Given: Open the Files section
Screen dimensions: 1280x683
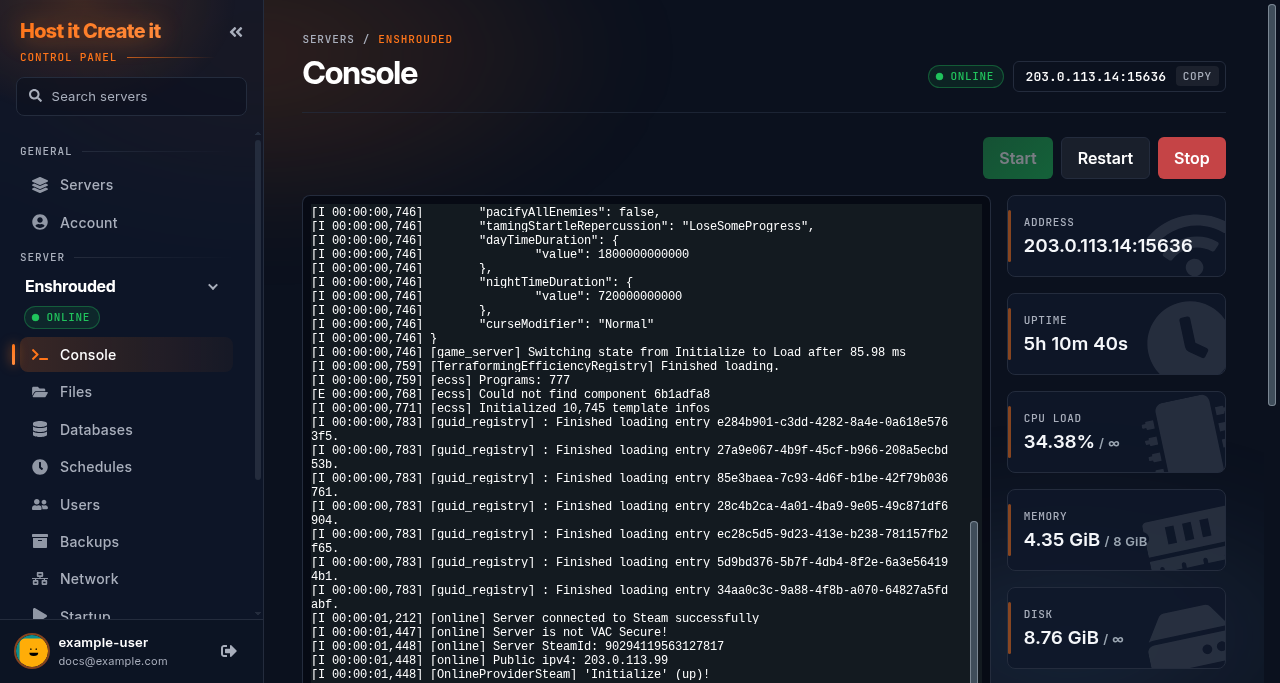Looking at the screenshot, I should click(126, 392).
